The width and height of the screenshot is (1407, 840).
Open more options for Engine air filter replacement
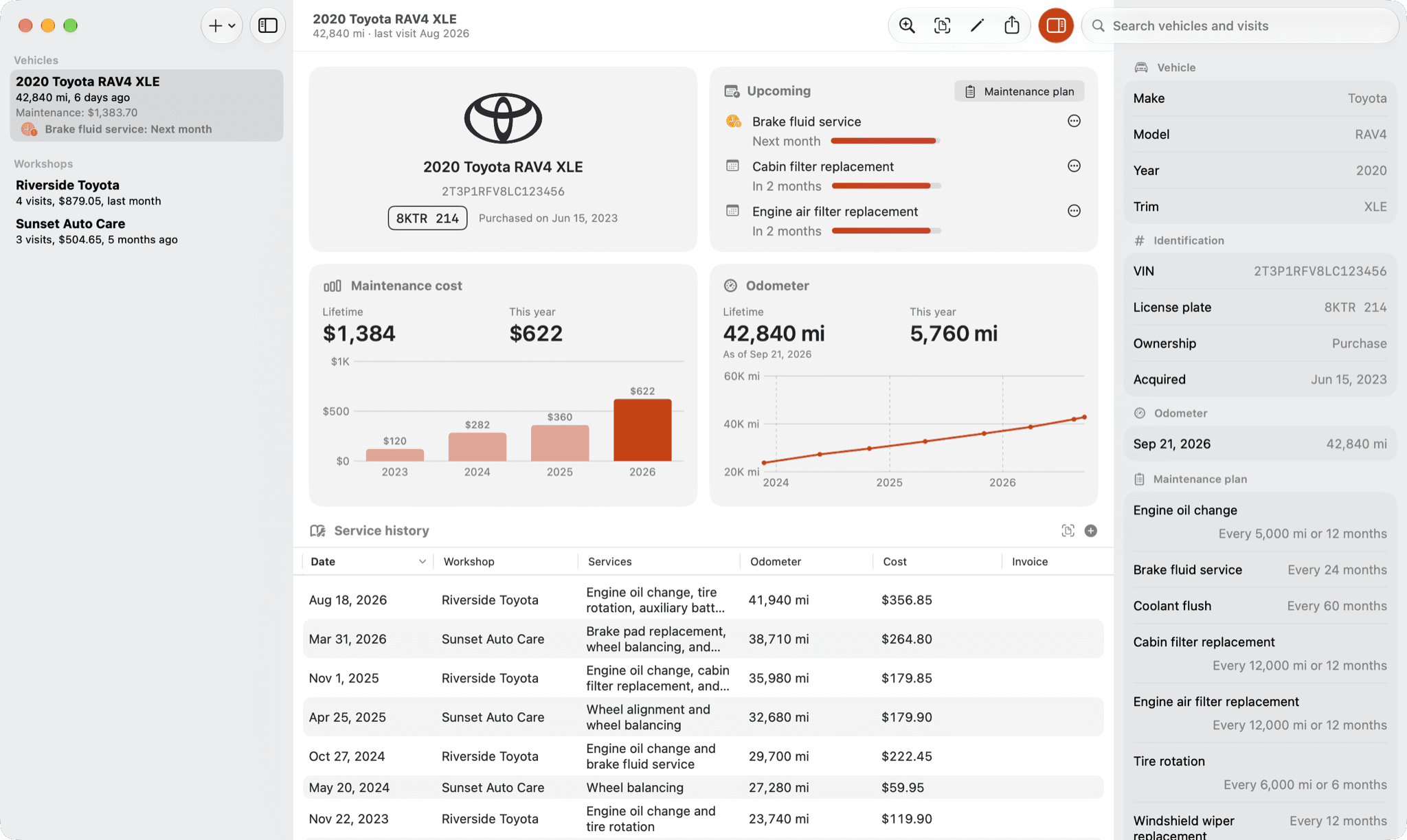tap(1074, 211)
